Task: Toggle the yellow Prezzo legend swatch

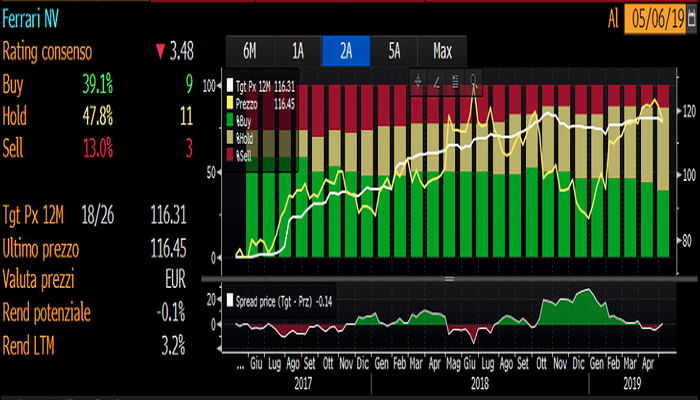Action: [230, 103]
